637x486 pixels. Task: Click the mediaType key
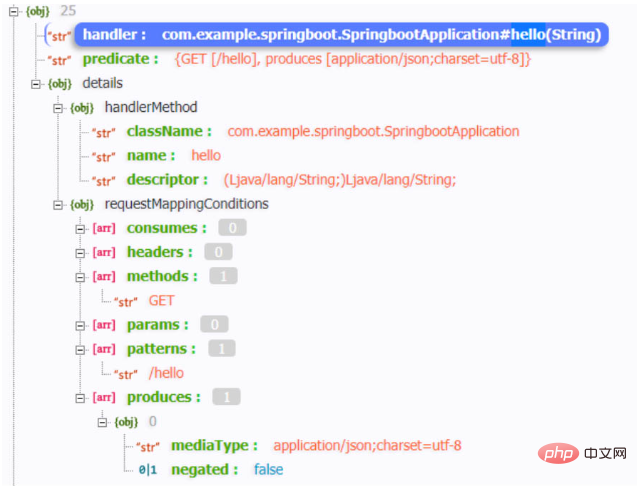coord(214,446)
